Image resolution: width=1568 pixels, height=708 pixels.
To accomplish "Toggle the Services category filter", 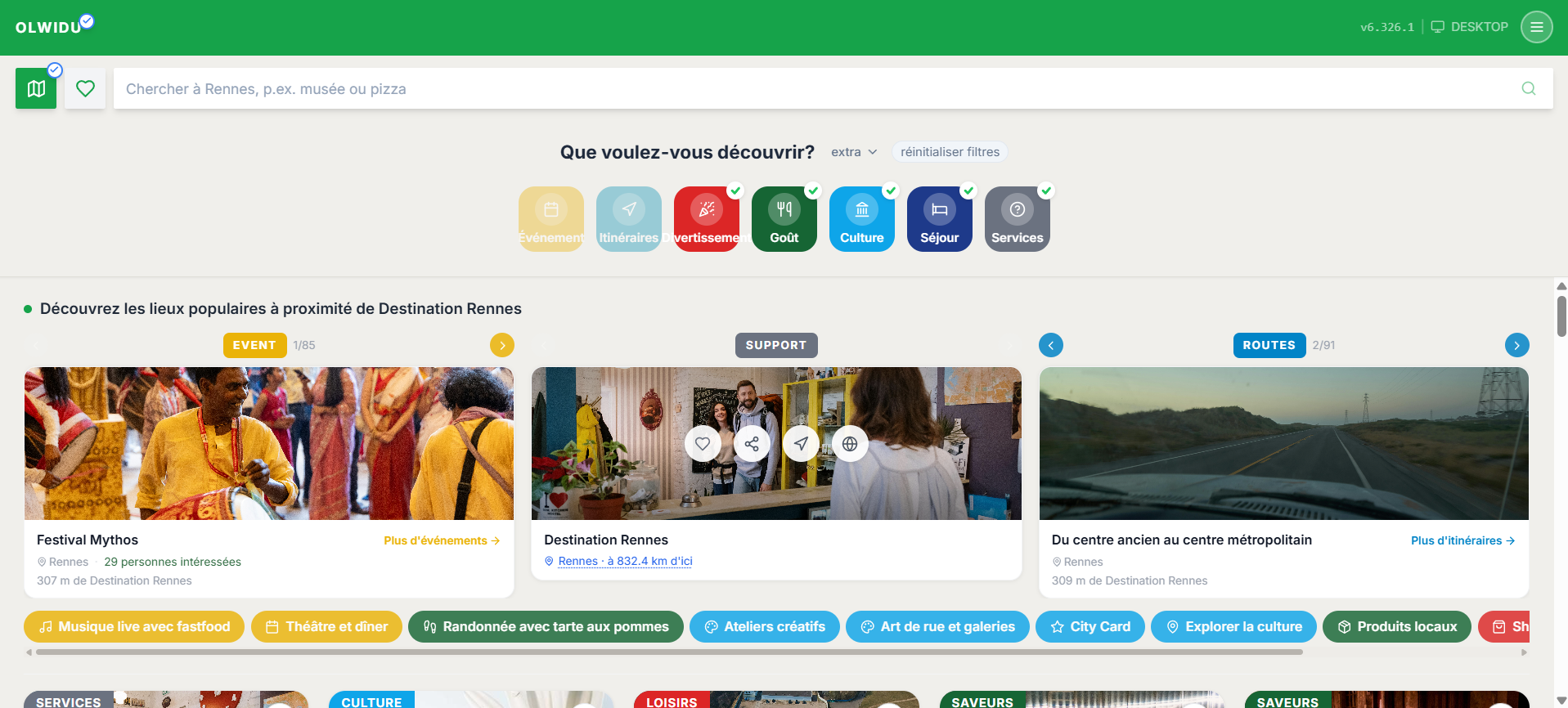I will (1018, 219).
